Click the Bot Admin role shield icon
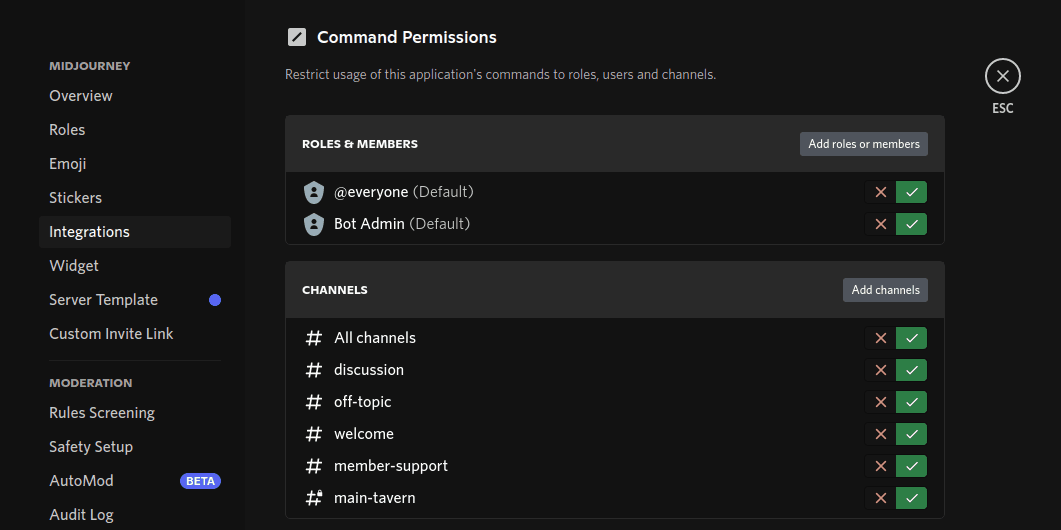 tap(314, 224)
